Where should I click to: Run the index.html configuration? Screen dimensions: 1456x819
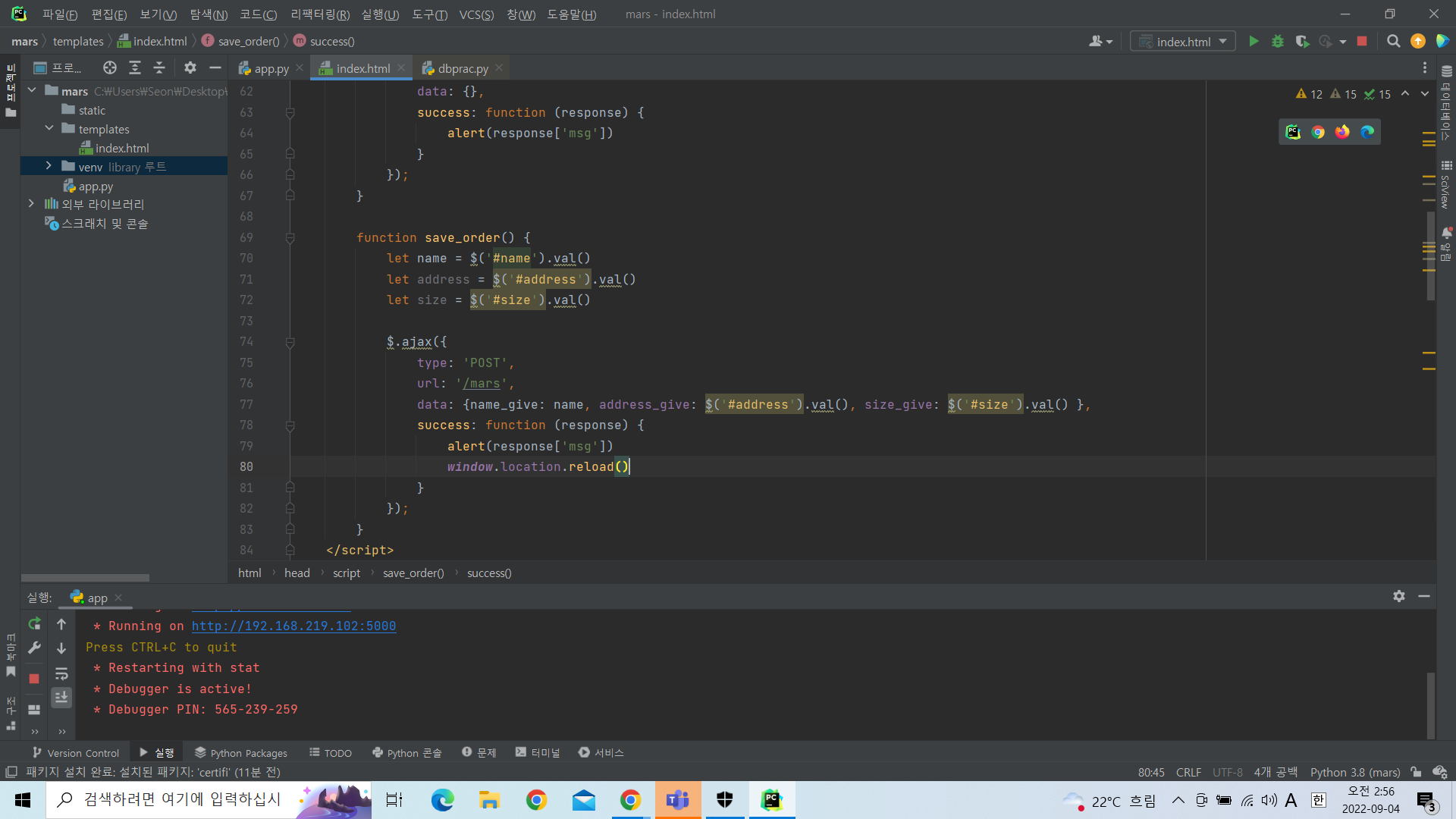click(1254, 42)
